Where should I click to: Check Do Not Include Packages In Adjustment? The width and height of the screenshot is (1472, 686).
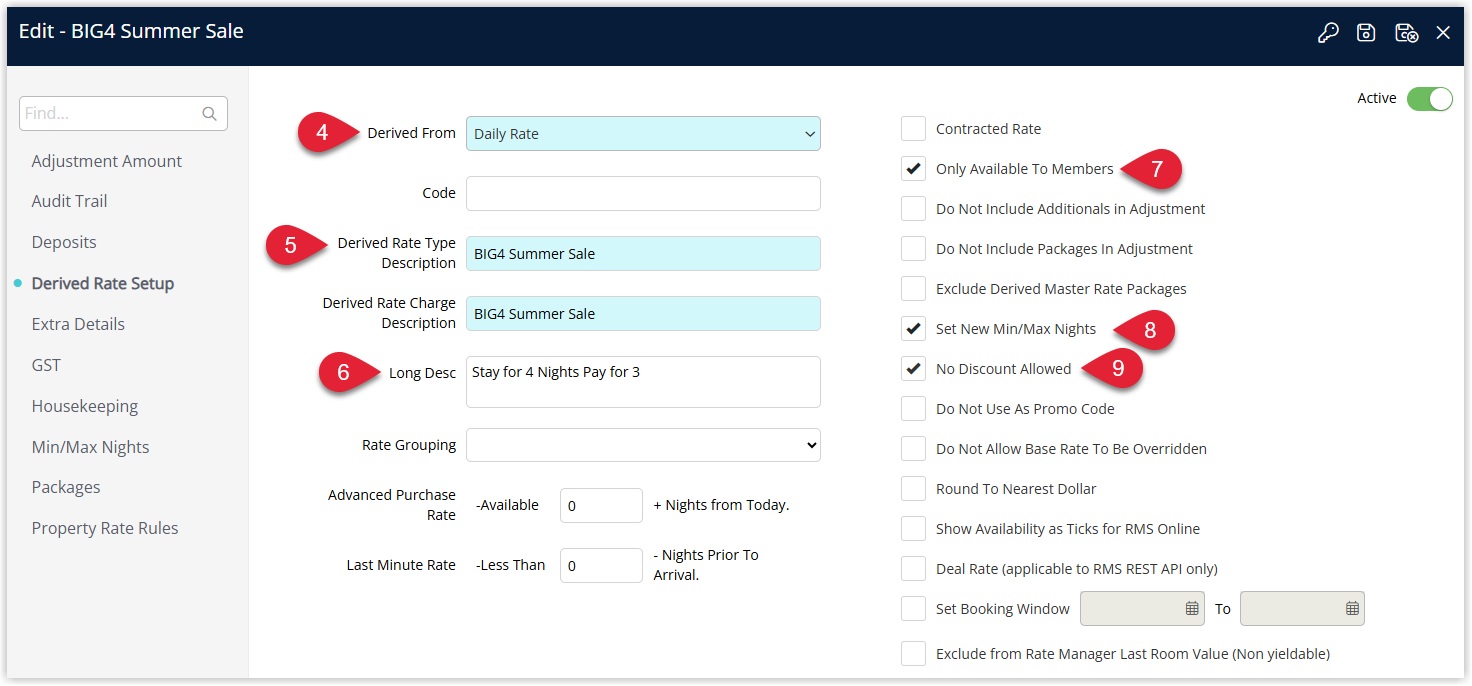click(x=913, y=249)
